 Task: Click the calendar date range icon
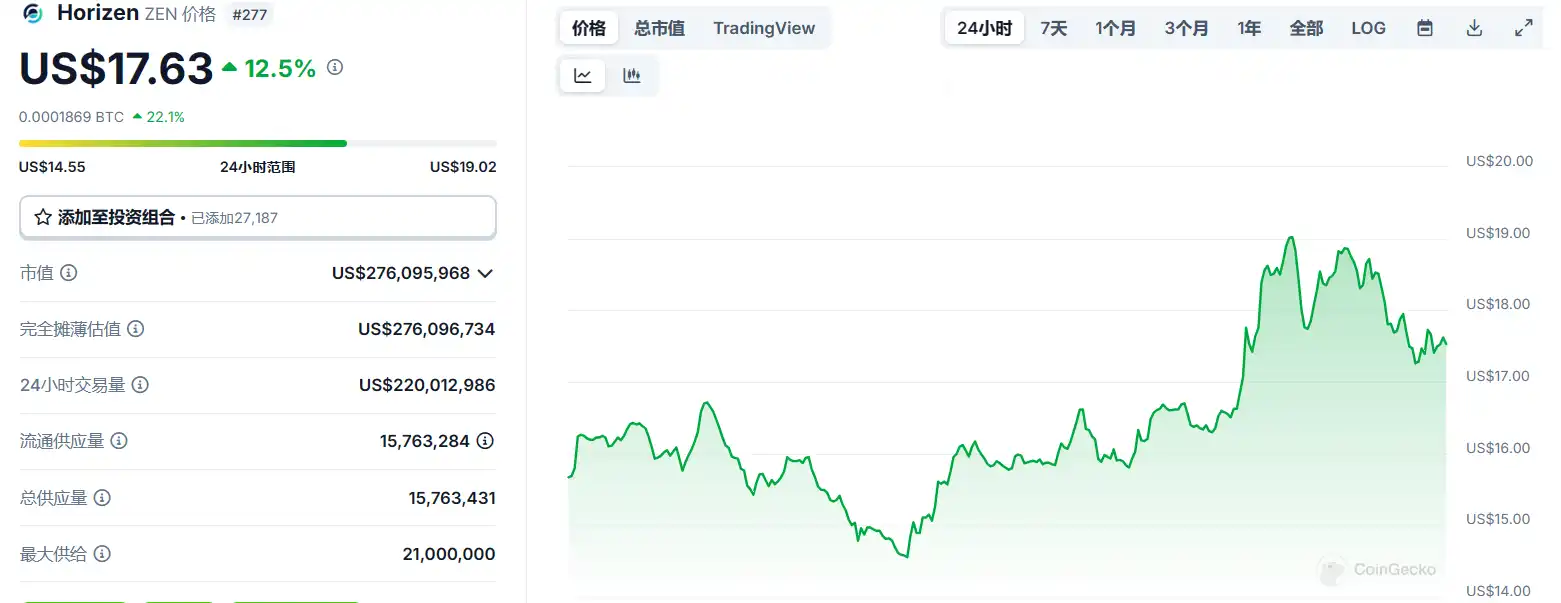[1425, 28]
